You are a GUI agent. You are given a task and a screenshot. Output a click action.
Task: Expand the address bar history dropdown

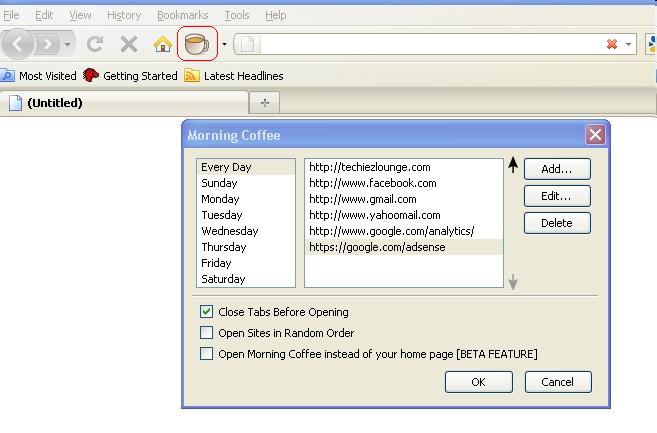click(628, 44)
